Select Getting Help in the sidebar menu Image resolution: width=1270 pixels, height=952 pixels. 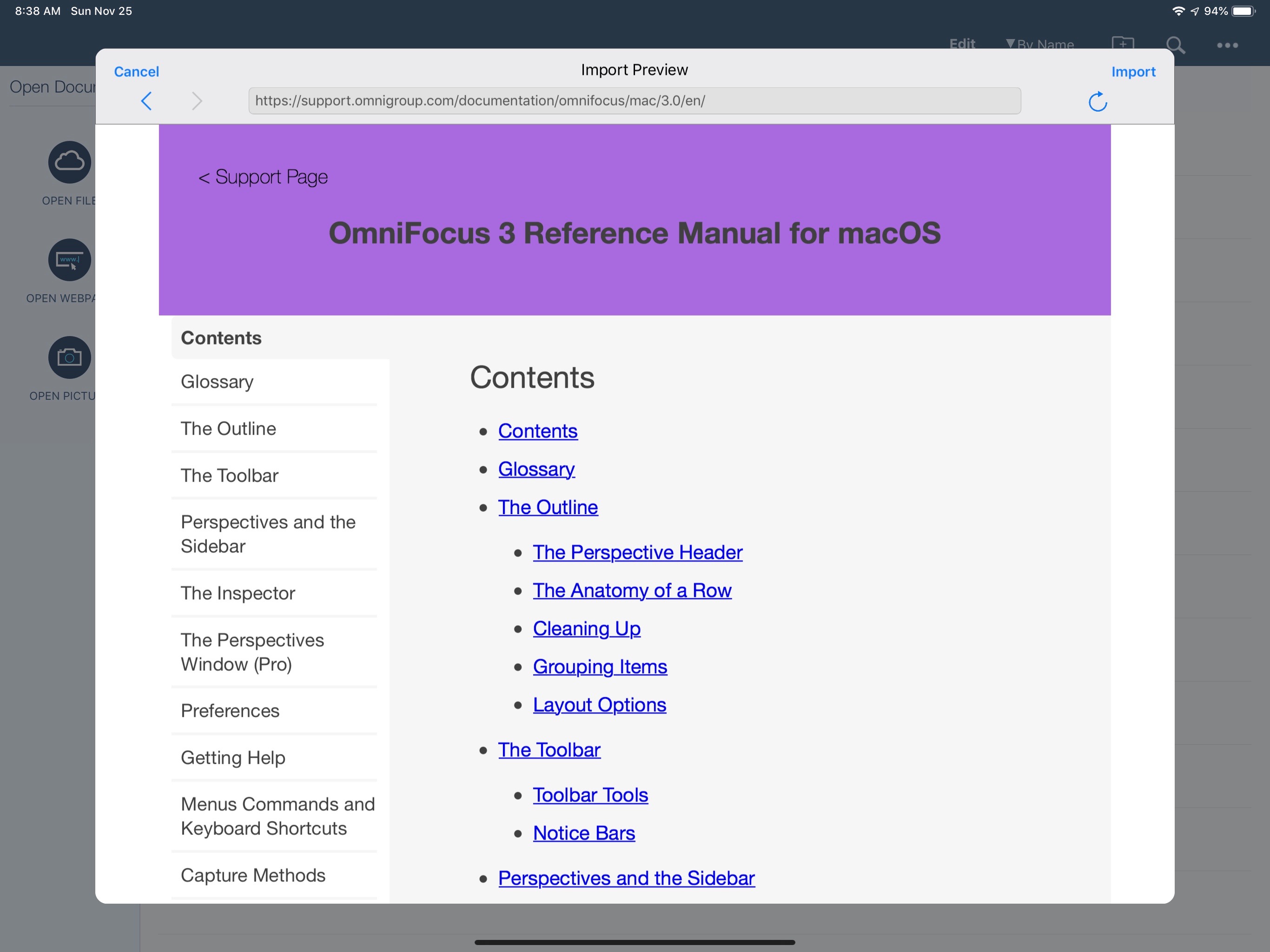point(232,756)
